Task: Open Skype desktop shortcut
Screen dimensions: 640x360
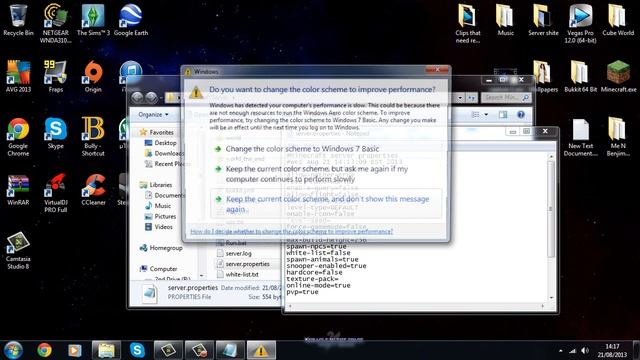Action: click(x=56, y=133)
